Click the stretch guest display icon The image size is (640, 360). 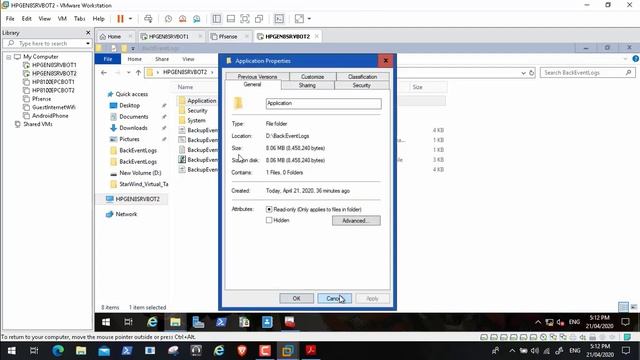pos(299,19)
